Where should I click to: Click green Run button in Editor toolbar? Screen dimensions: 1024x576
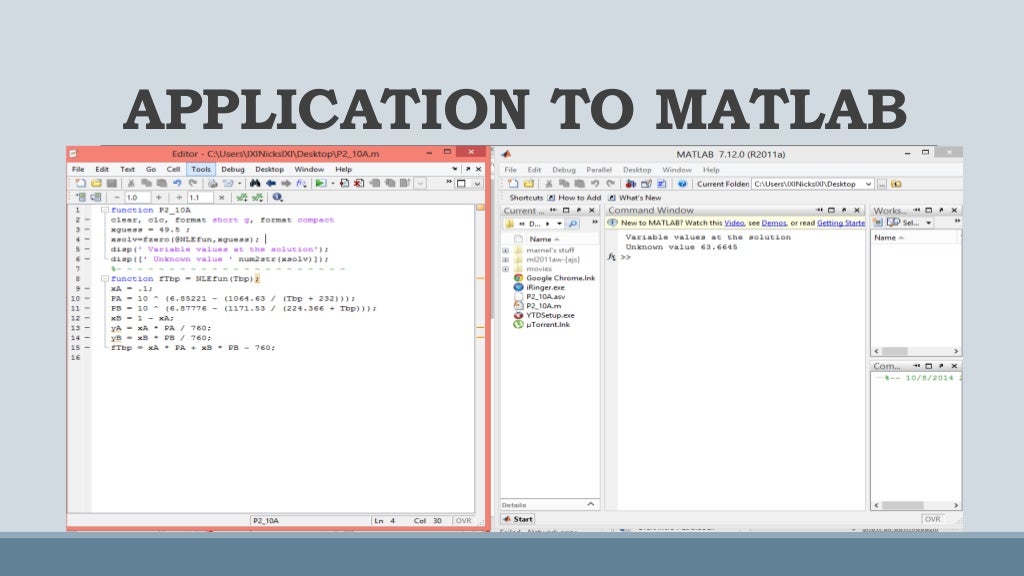[x=320, y=184]
